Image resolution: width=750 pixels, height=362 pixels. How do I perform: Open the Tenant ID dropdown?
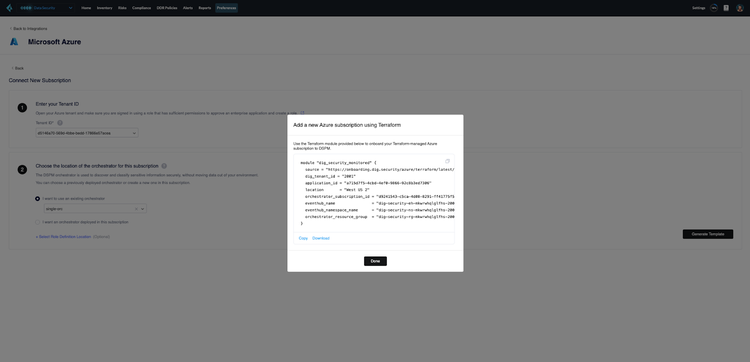tap(87, 133)
